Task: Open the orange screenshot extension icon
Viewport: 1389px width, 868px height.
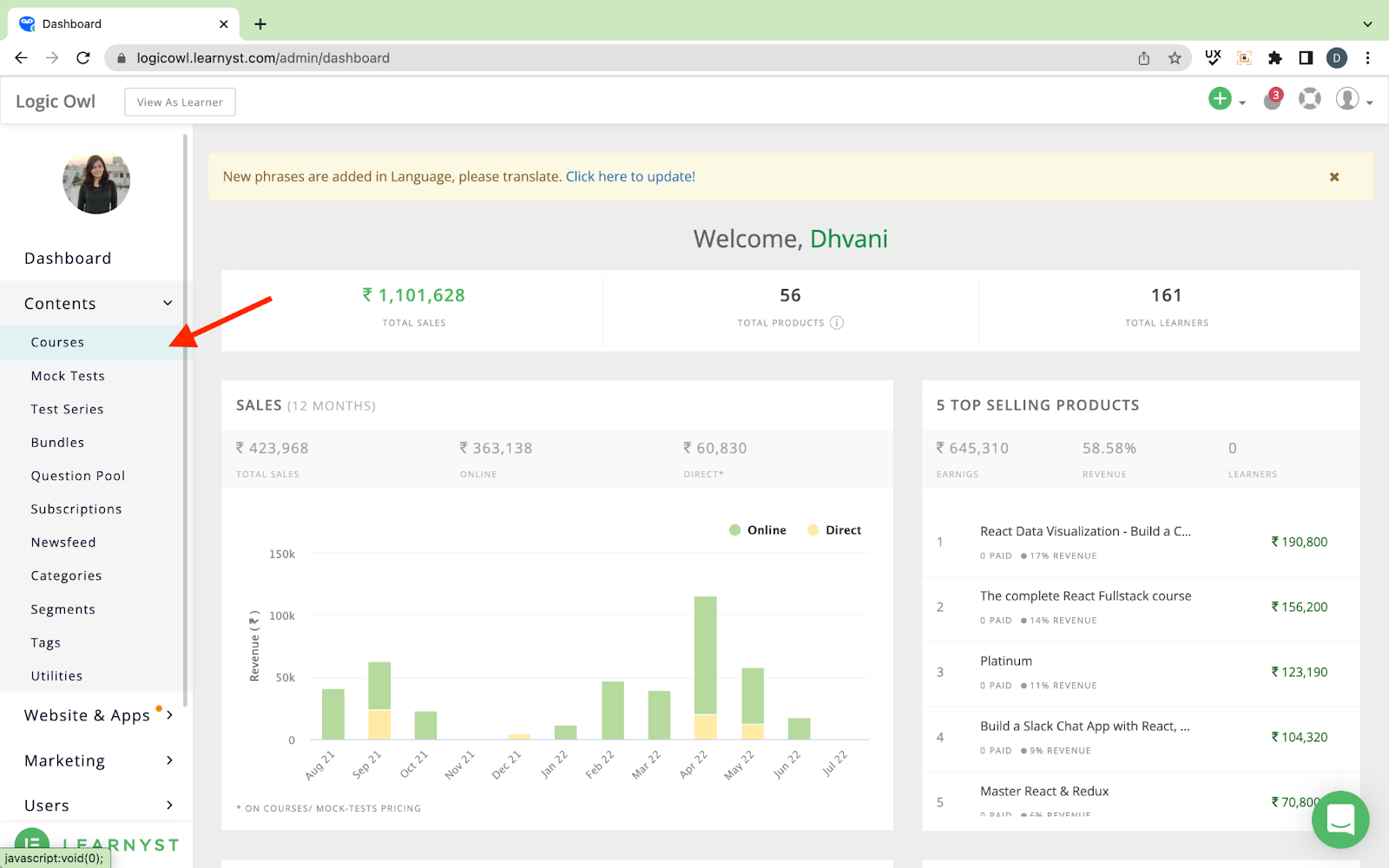Action: tap(1244, 58)
